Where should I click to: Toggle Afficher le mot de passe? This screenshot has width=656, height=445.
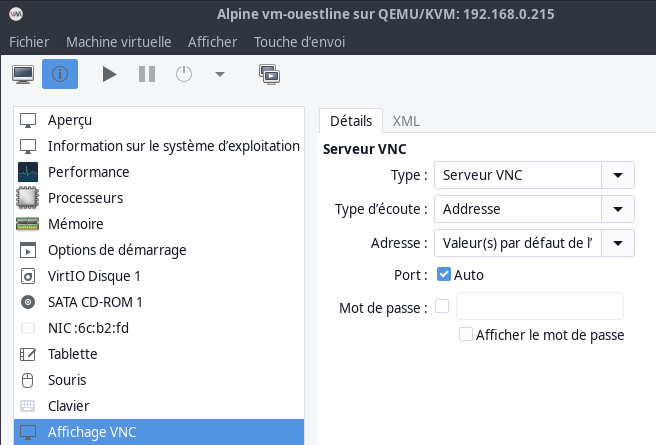tap(465, 335)
